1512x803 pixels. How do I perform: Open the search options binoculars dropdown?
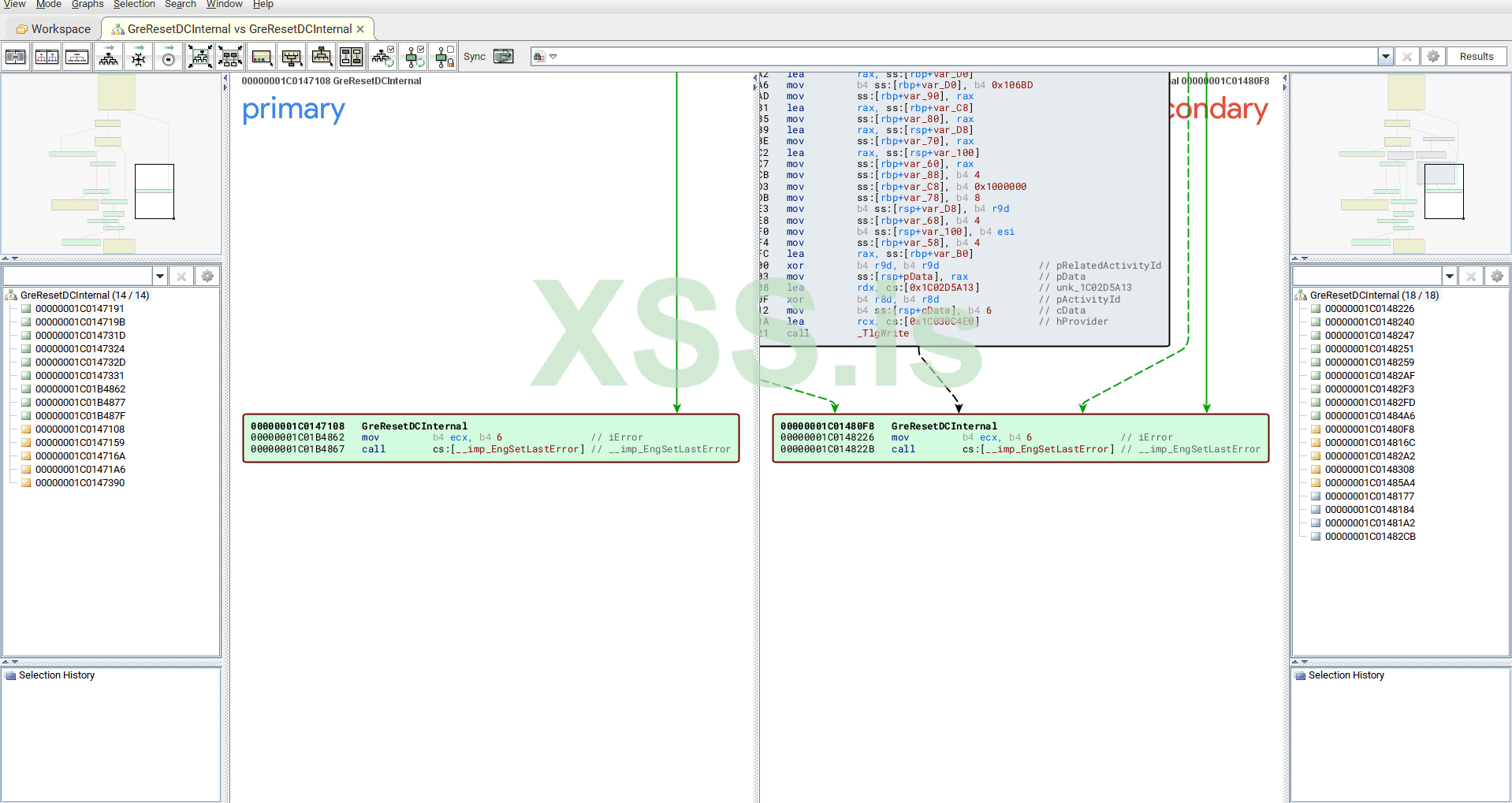[x=545, y=57]
